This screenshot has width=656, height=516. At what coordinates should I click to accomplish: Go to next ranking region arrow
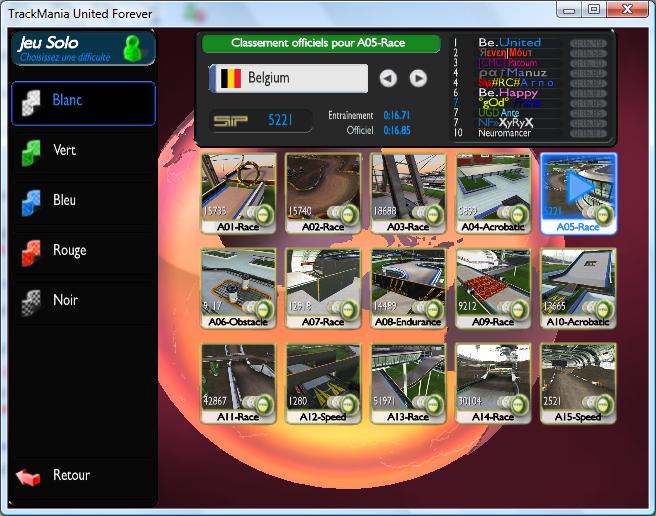point(418,78)
